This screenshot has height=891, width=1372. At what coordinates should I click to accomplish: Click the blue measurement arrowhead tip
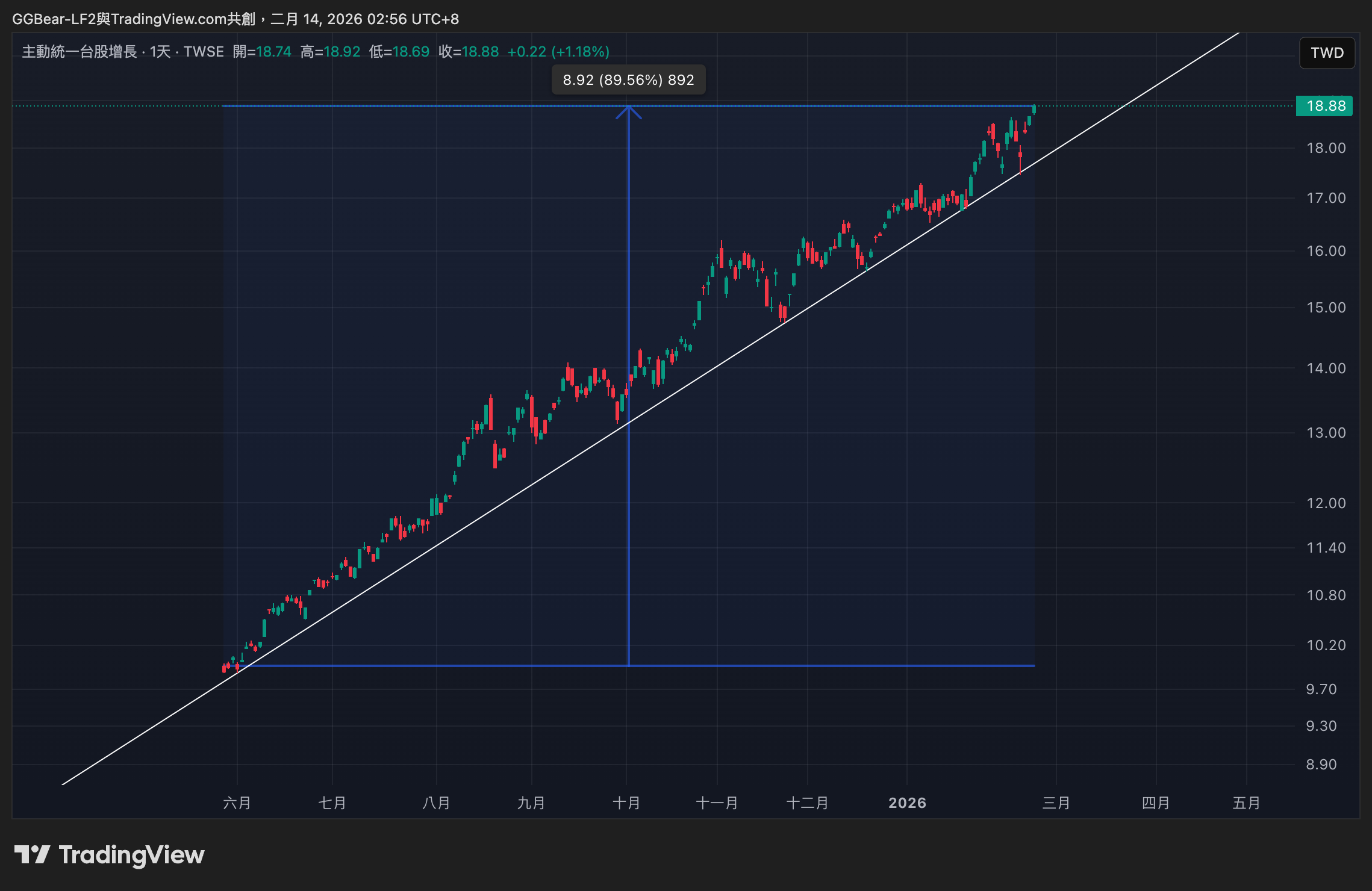coord(628,107)
